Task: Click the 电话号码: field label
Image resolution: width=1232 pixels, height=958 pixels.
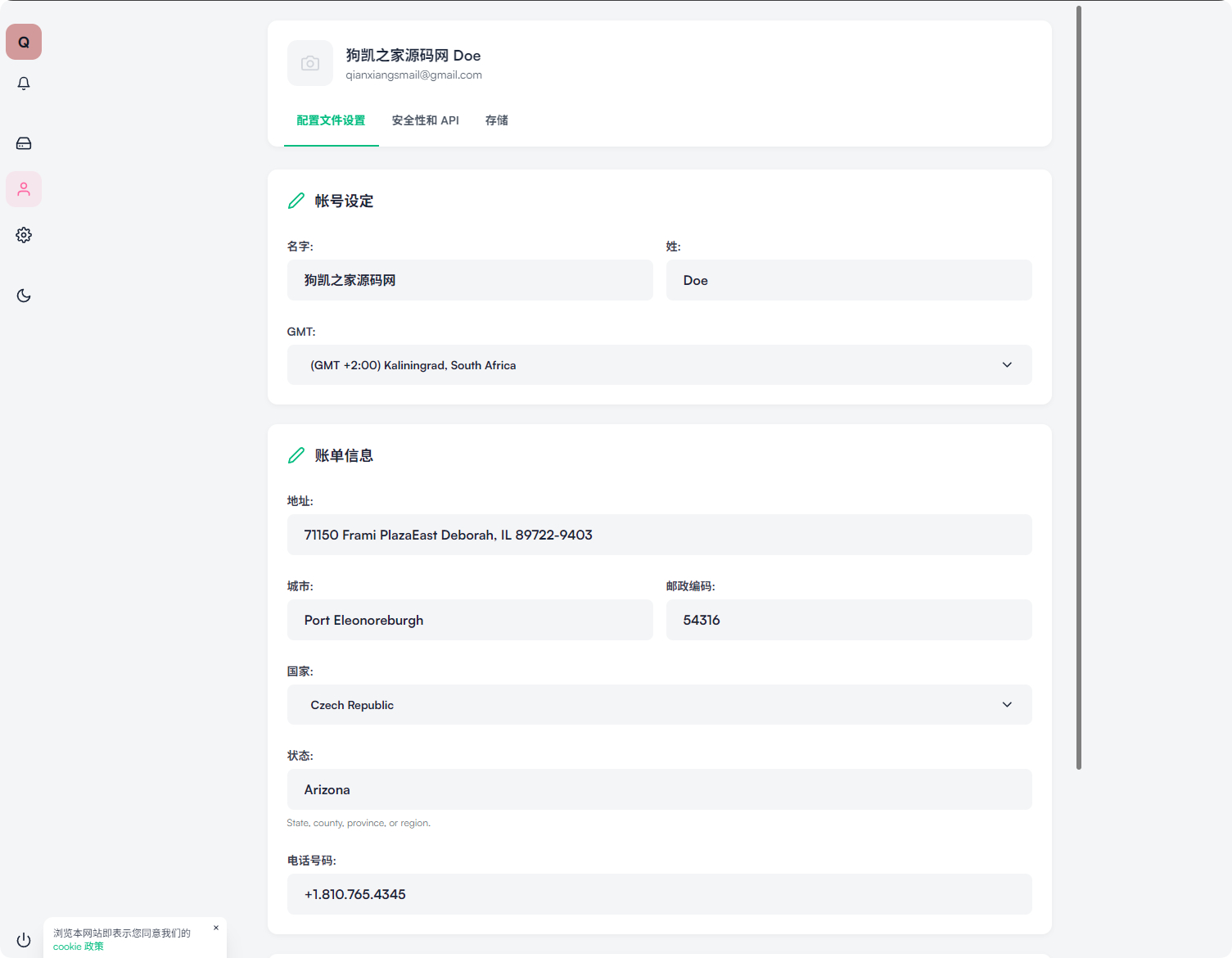Action: click(x=312, y=861)
